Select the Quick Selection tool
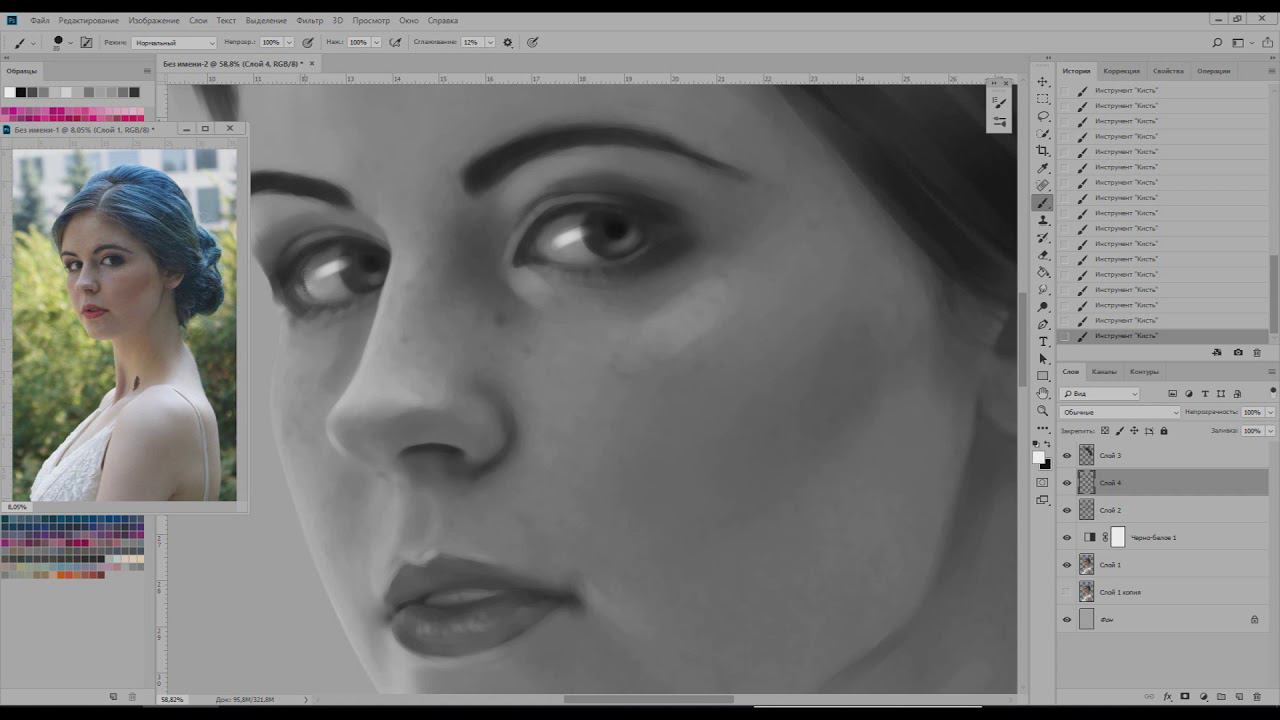 click(x=1043, y=133)
